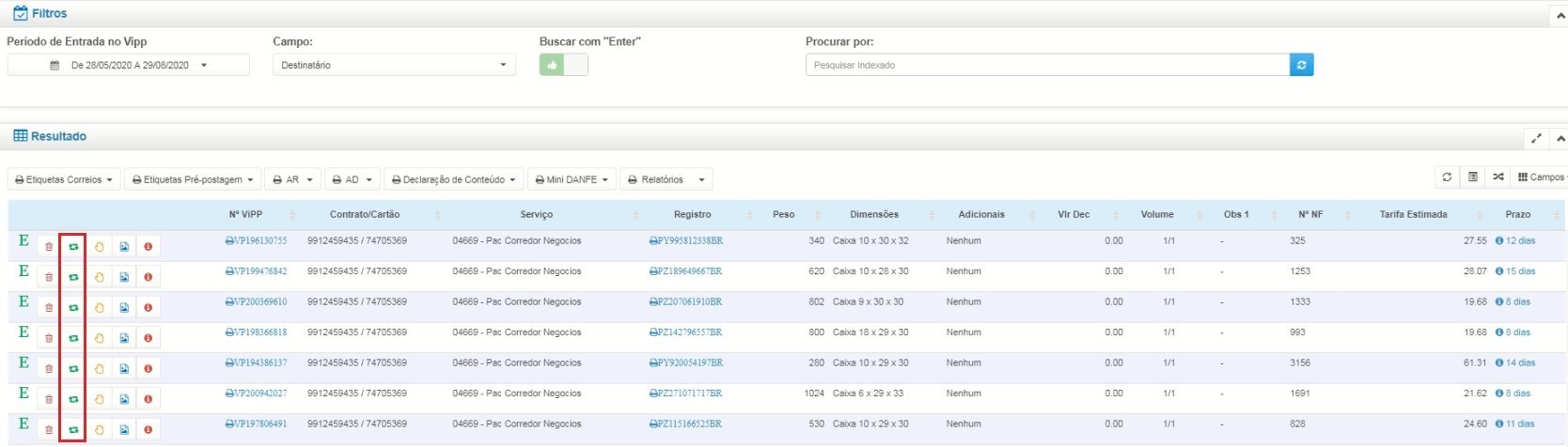The height and width of the screenshot is (447, 1568).
Task: Open the Período de Entrada date range dropdown
Action: pos(129,65)
